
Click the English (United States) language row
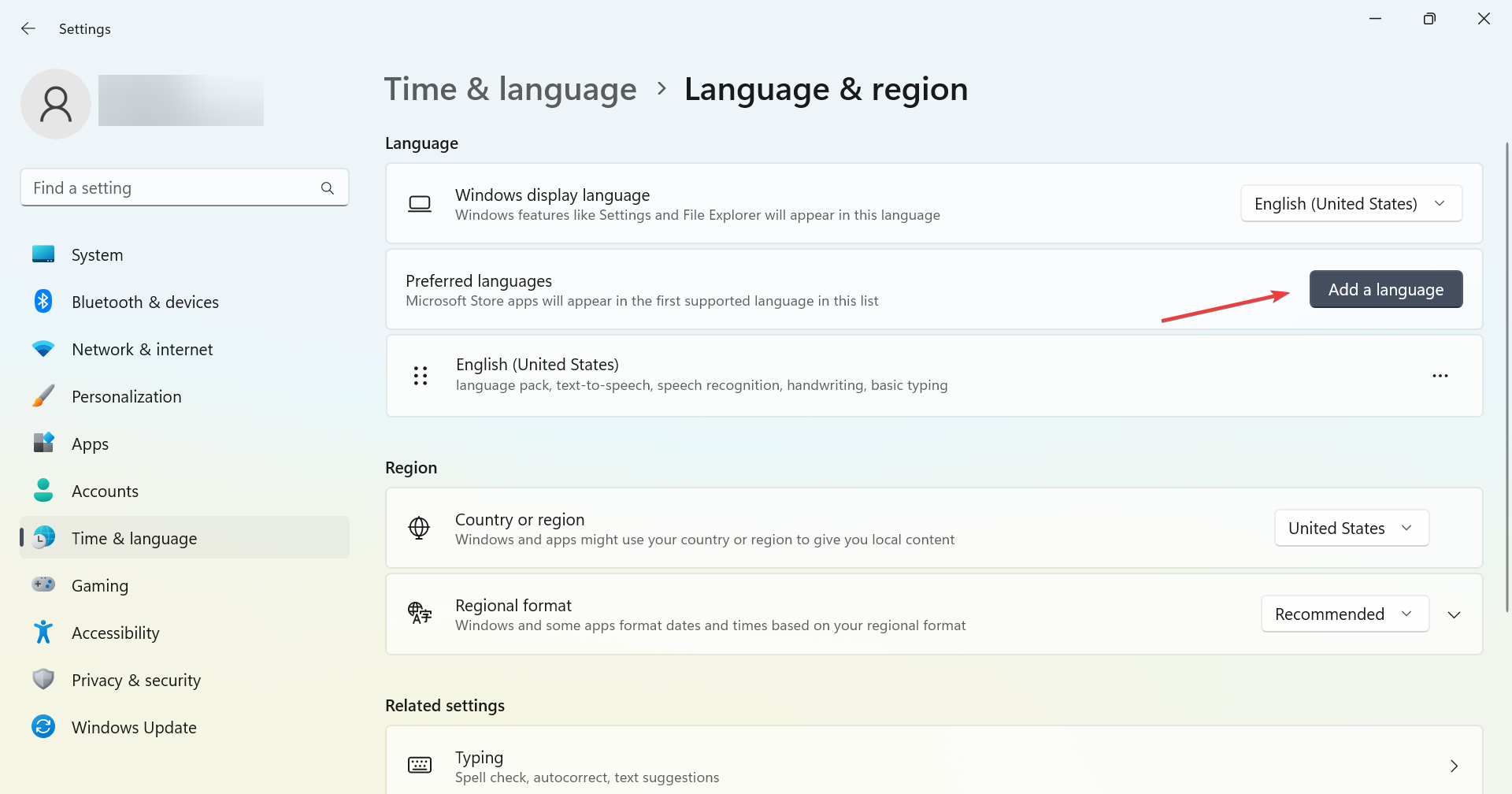[x=934, y=376]
